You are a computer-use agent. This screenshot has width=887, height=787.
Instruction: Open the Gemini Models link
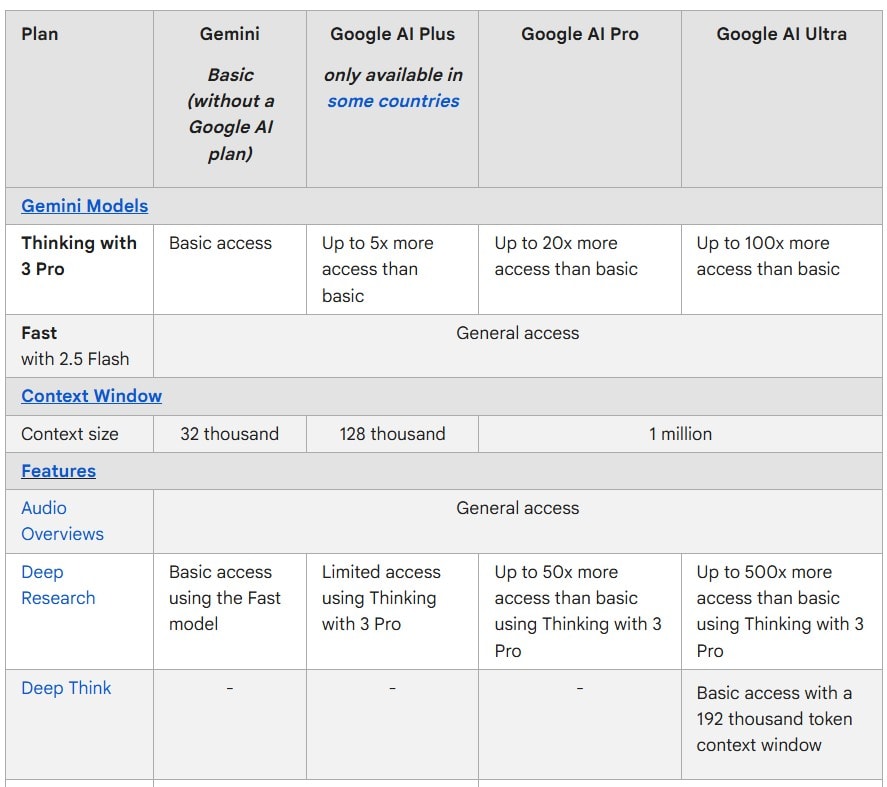[84, 206]
